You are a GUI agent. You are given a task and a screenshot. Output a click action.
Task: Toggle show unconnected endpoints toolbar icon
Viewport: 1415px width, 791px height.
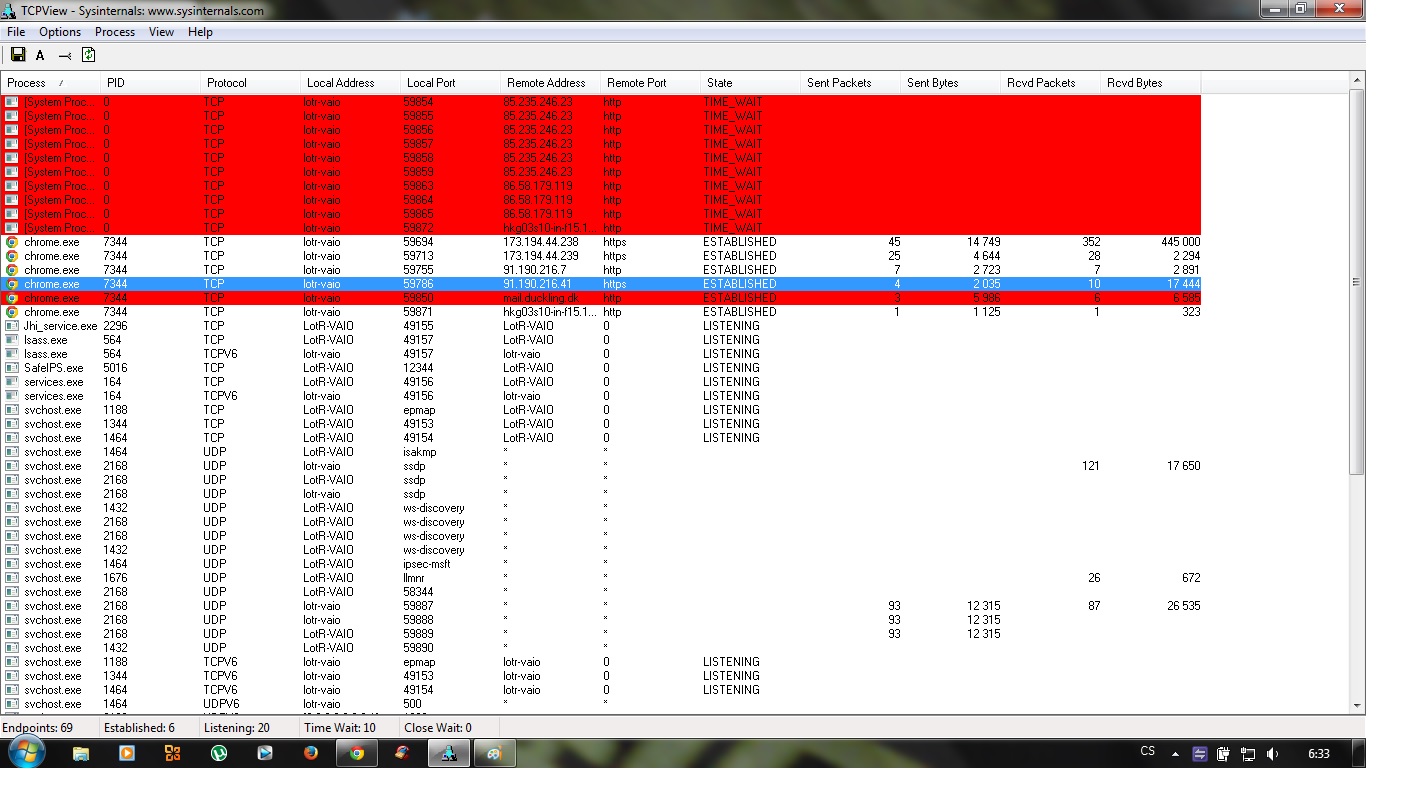[64, 56]
